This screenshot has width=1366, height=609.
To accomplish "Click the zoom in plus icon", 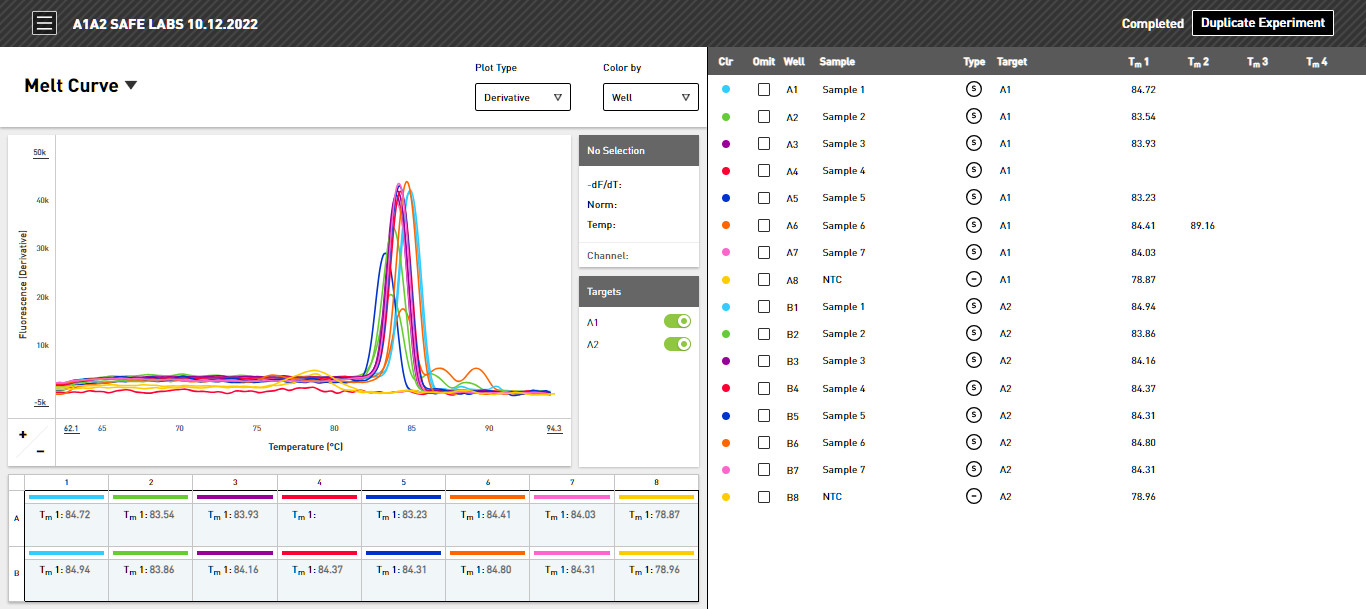I will pyautogui.click(x=23, y=435).
